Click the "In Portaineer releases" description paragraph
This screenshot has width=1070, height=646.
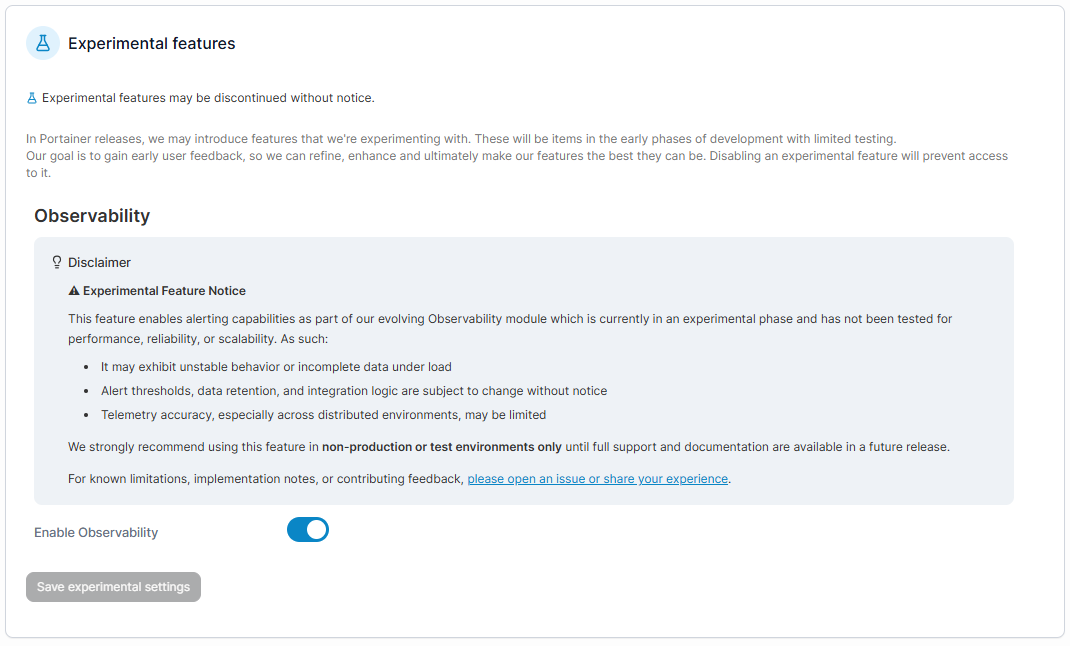pyautogui.click(x=460, y=139)
